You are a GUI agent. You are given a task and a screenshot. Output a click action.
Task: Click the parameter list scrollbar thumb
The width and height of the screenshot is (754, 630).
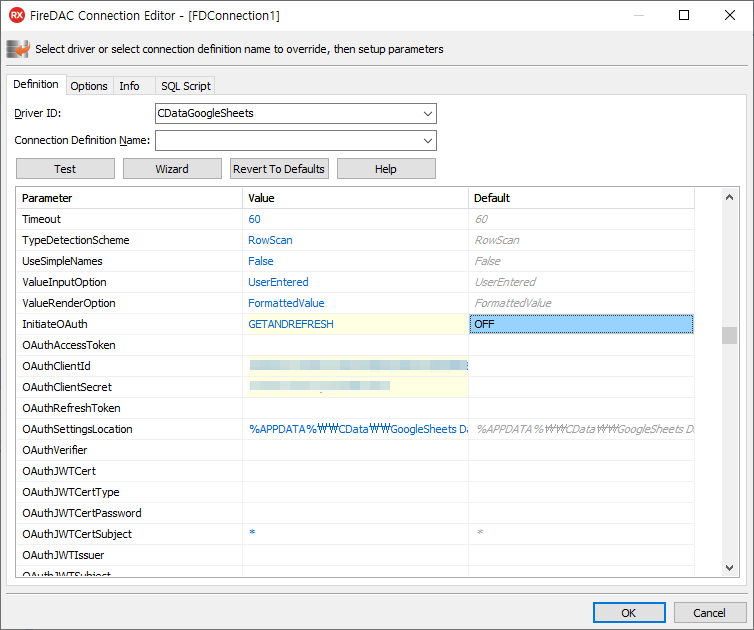pyautogui.click(x=729, y=335)
